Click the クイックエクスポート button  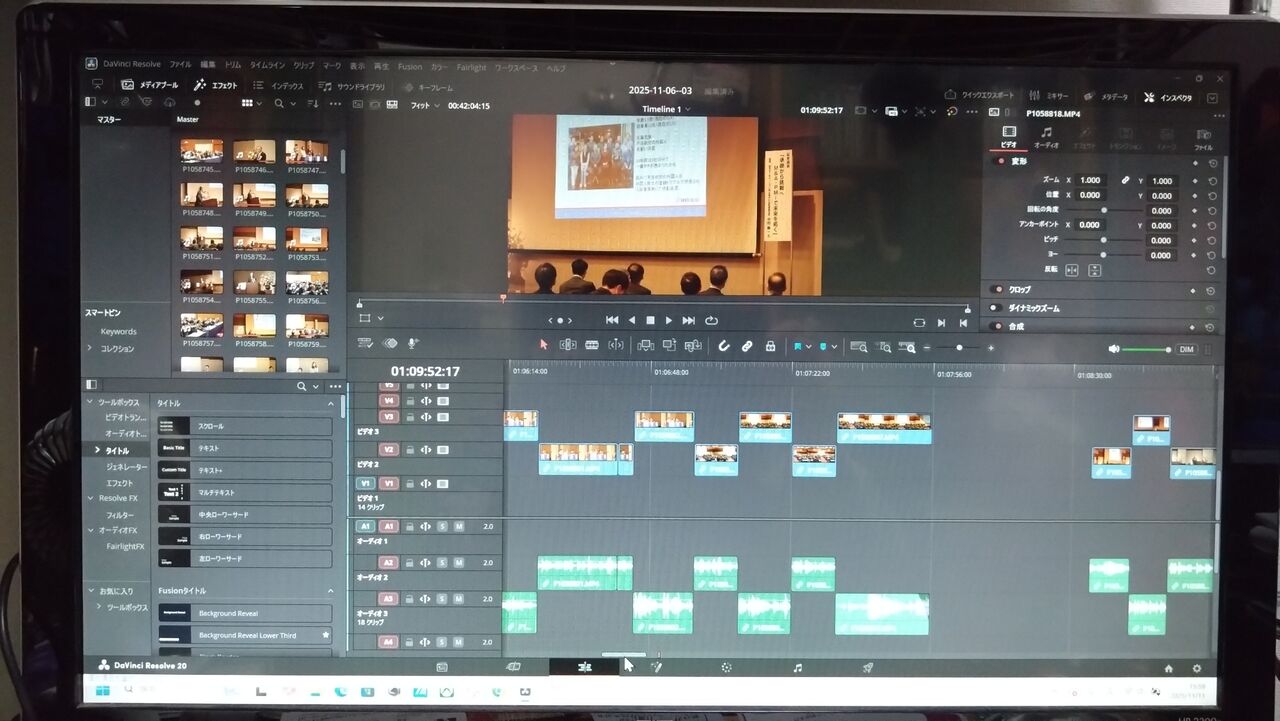click(979, 95)
